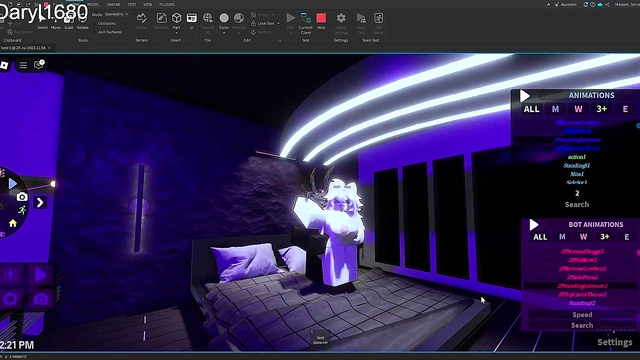The width and height of the screenshot is (640, 360).
Task: Click the Exit Game icon
Action: (x=378, y=23)
